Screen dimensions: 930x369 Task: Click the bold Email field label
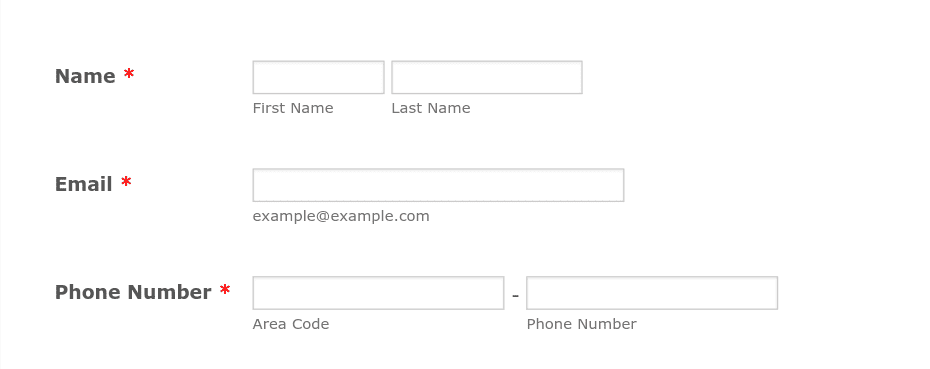coord(84,184)
